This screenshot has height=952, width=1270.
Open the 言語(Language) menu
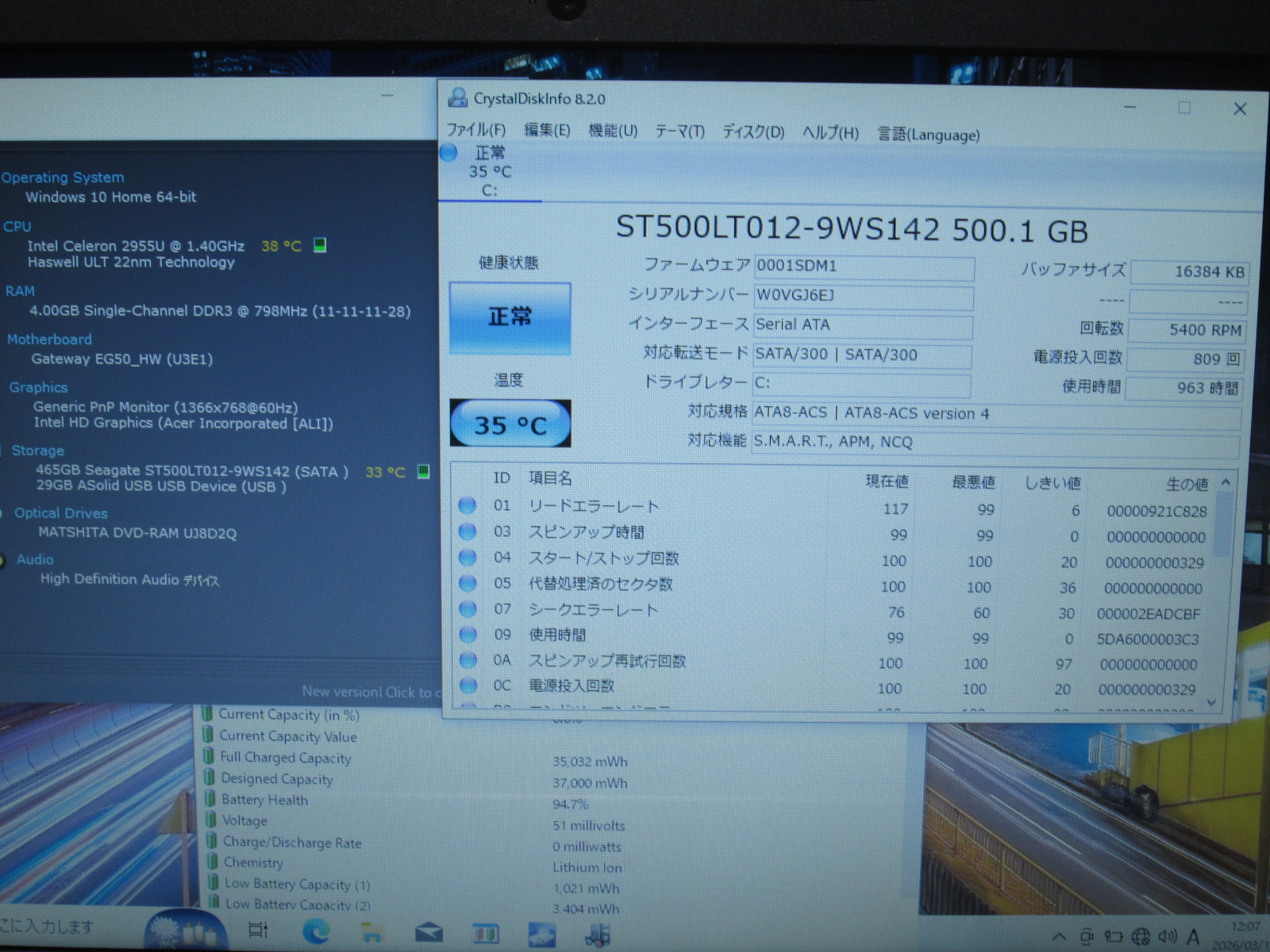pyautogui.click(x=928, y=135)
